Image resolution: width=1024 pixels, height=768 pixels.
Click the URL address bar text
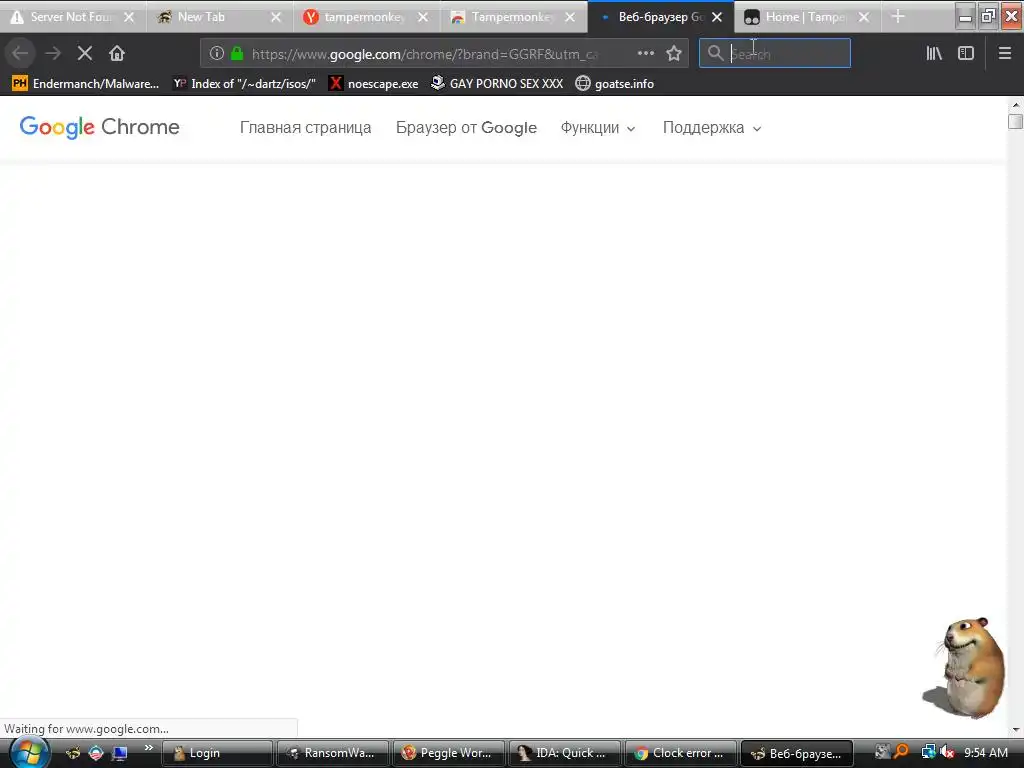click(x=424, y=54)
